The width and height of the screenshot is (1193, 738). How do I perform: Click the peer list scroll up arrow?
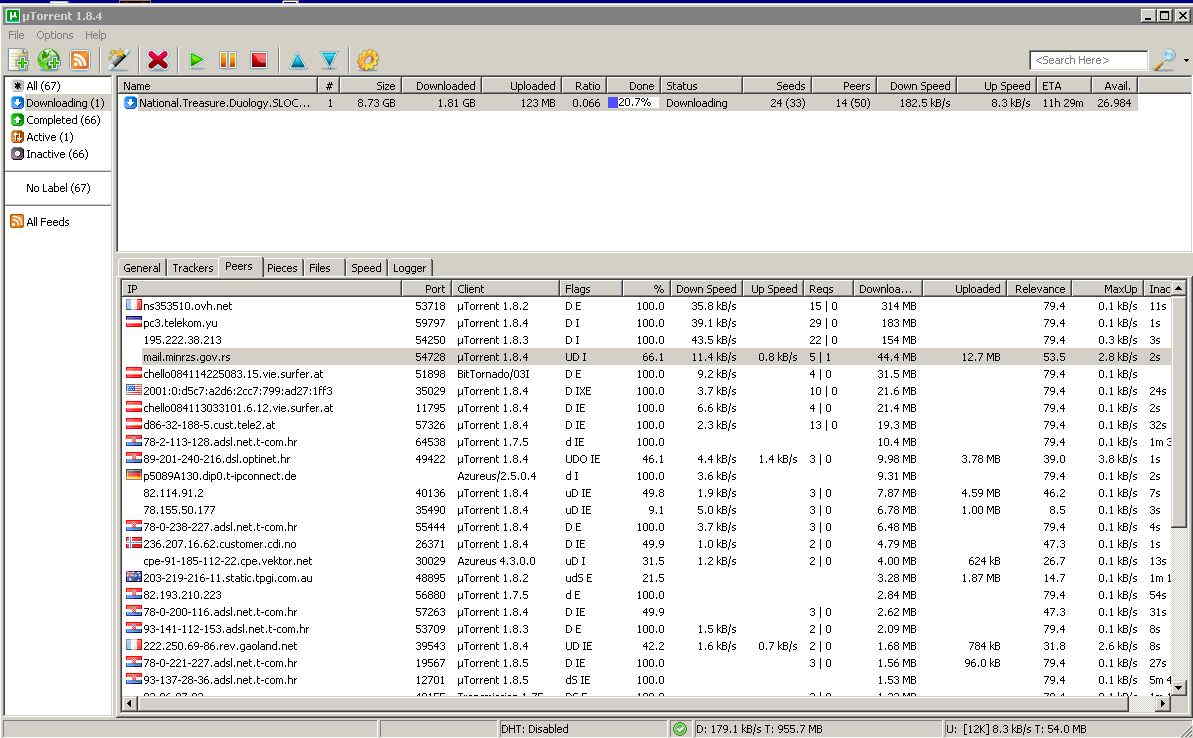tap(1179, 288)
